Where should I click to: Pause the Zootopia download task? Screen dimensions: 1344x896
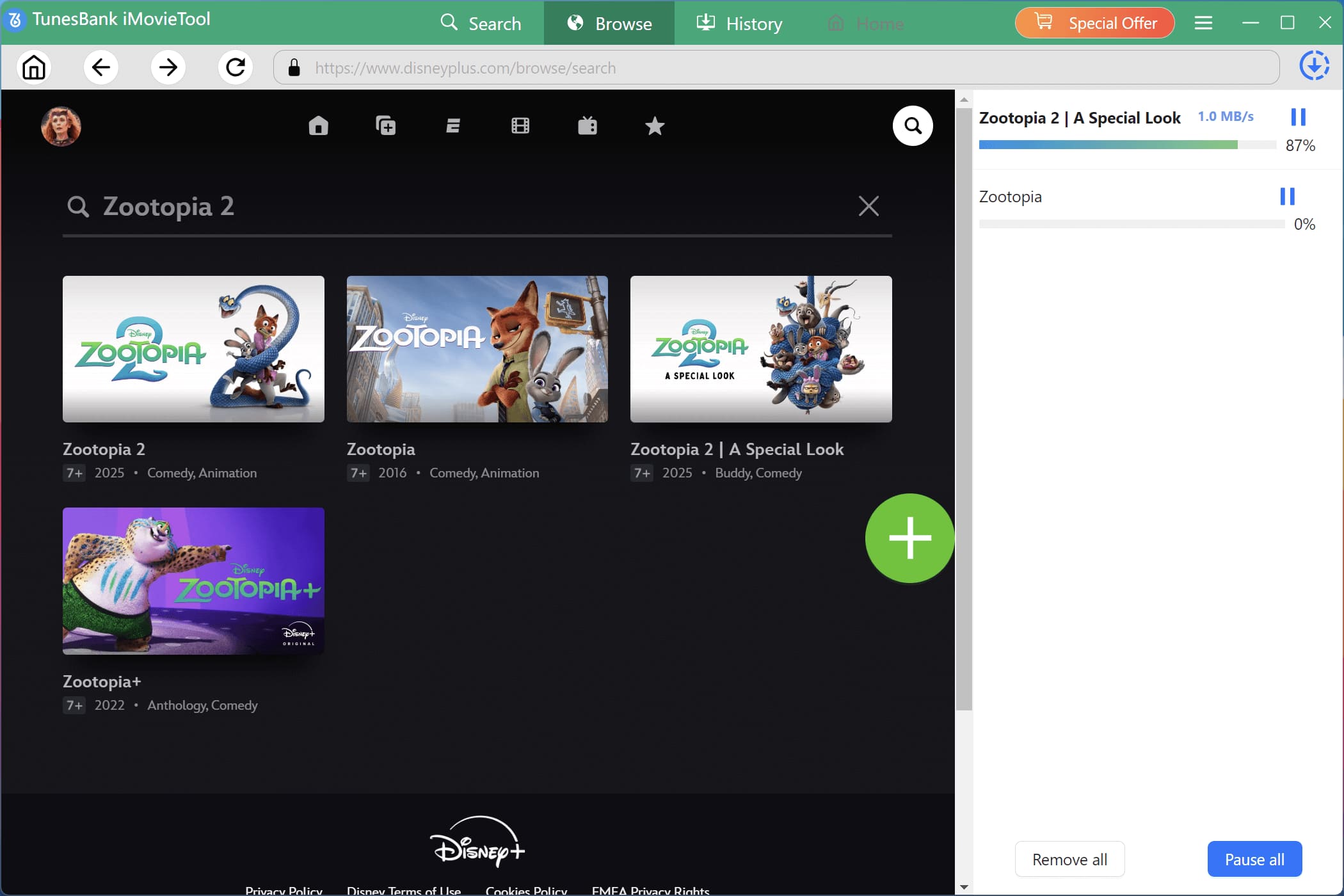click(x=1288, y=196)
